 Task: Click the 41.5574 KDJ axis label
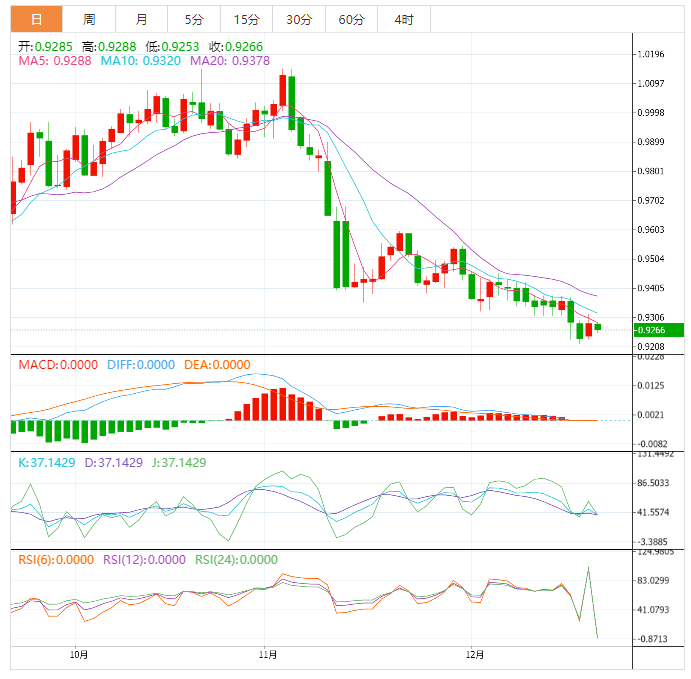653,512
